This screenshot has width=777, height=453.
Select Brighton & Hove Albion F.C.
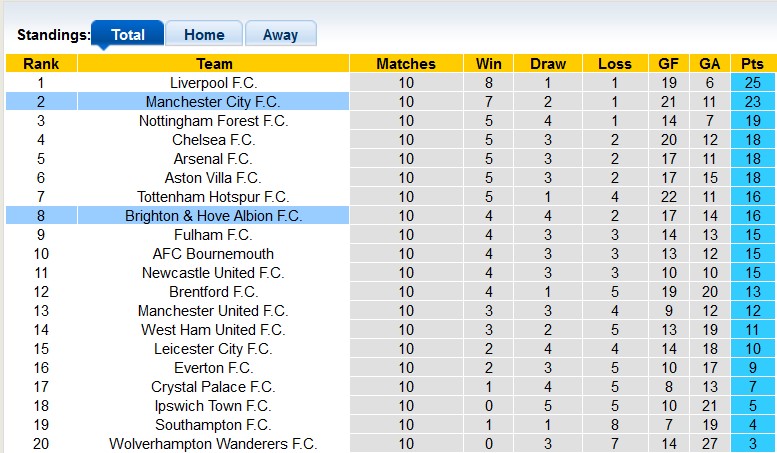213,215
